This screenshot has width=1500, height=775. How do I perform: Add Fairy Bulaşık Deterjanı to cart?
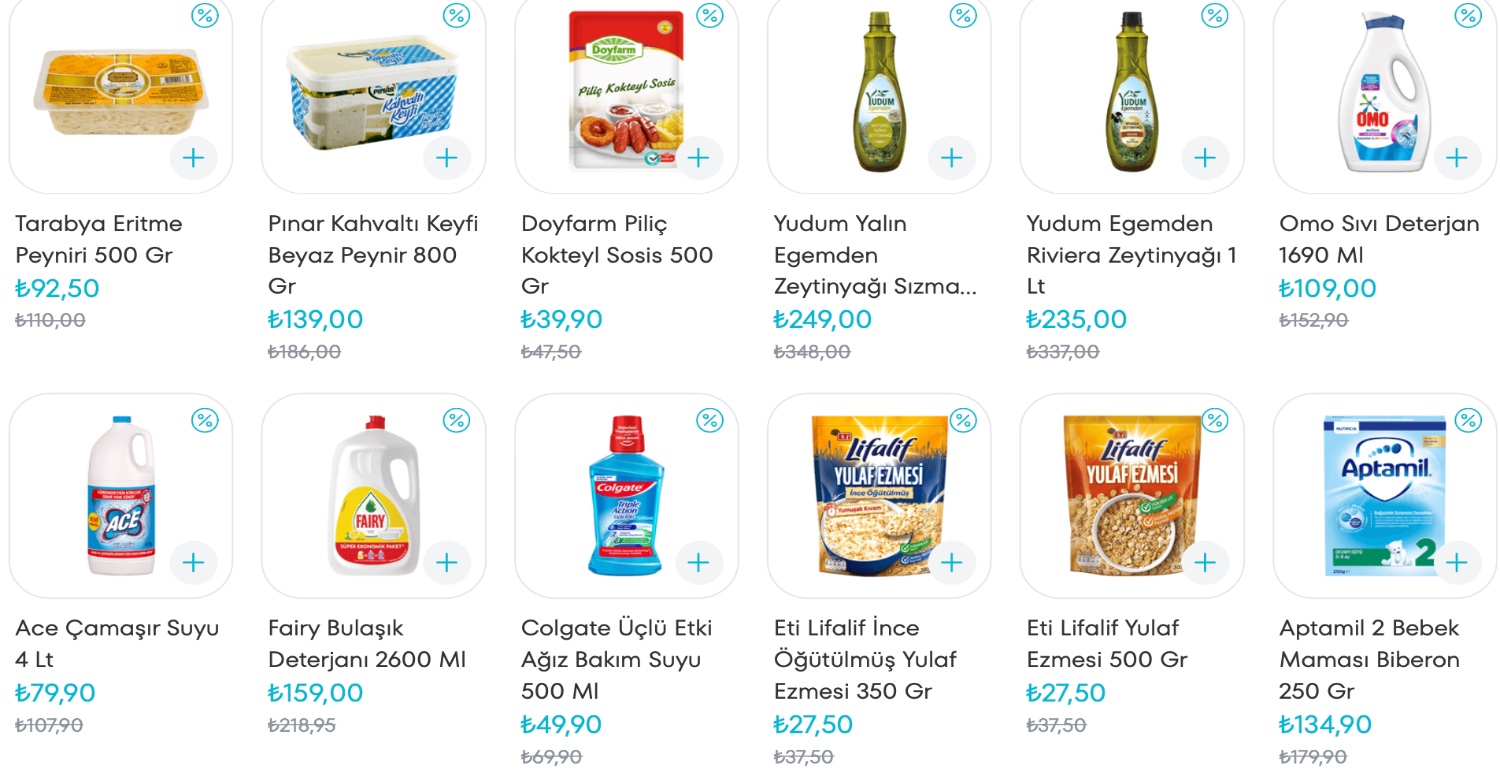click(446, 563)
